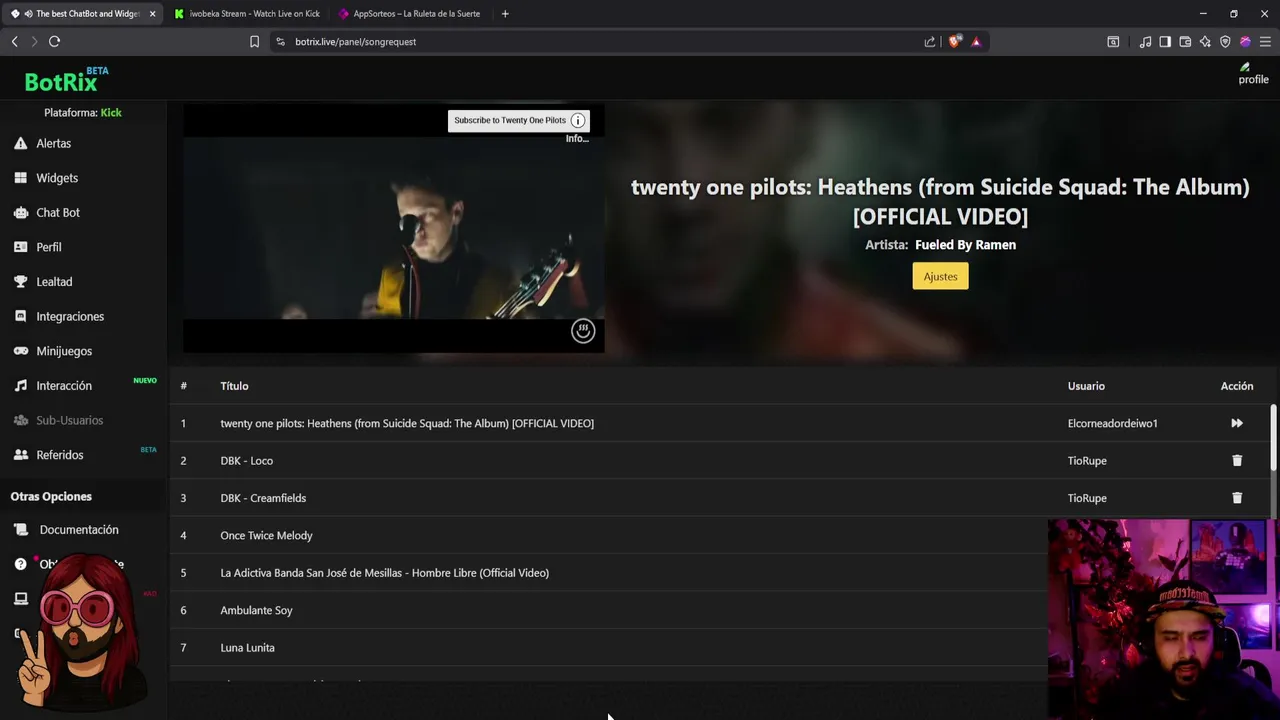Click the Fueled By Ramen artist name
The image size is (1280, 720).
[965, 245]
